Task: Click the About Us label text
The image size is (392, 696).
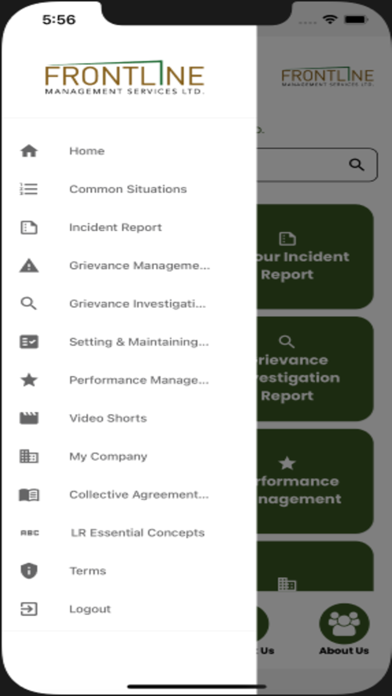Action: 344,651
